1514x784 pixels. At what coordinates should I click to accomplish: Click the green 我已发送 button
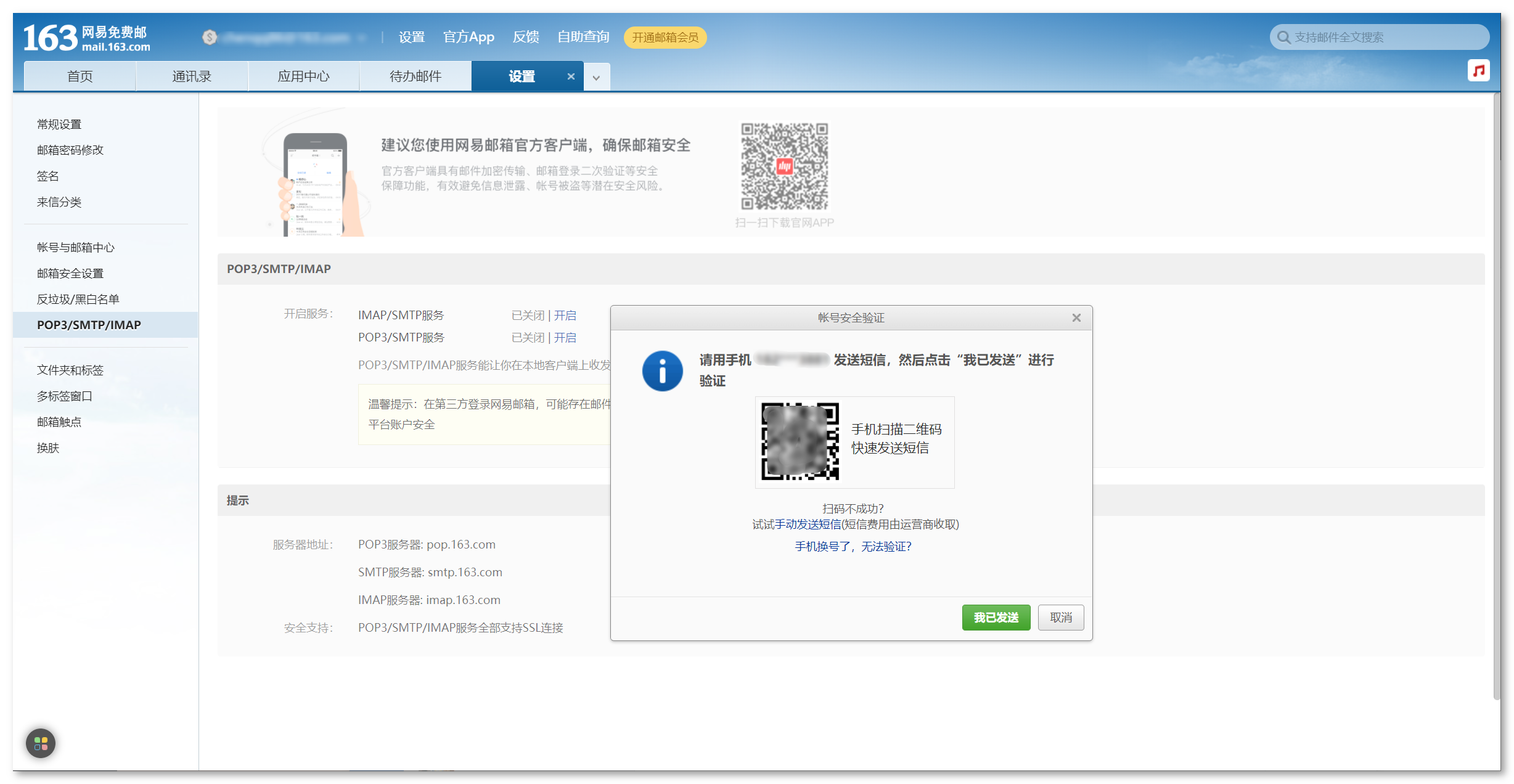pyautogui.click(x=996, y=618)
